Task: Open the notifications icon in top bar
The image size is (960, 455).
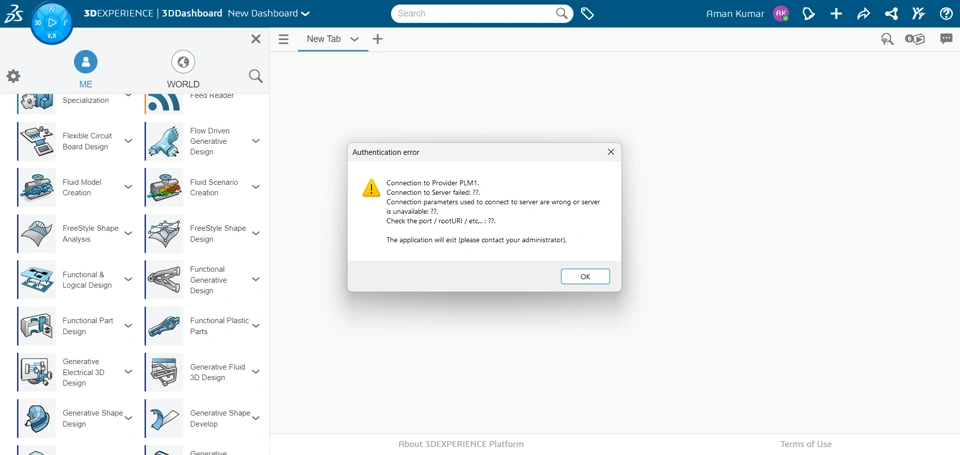Action: pos(809,14)
